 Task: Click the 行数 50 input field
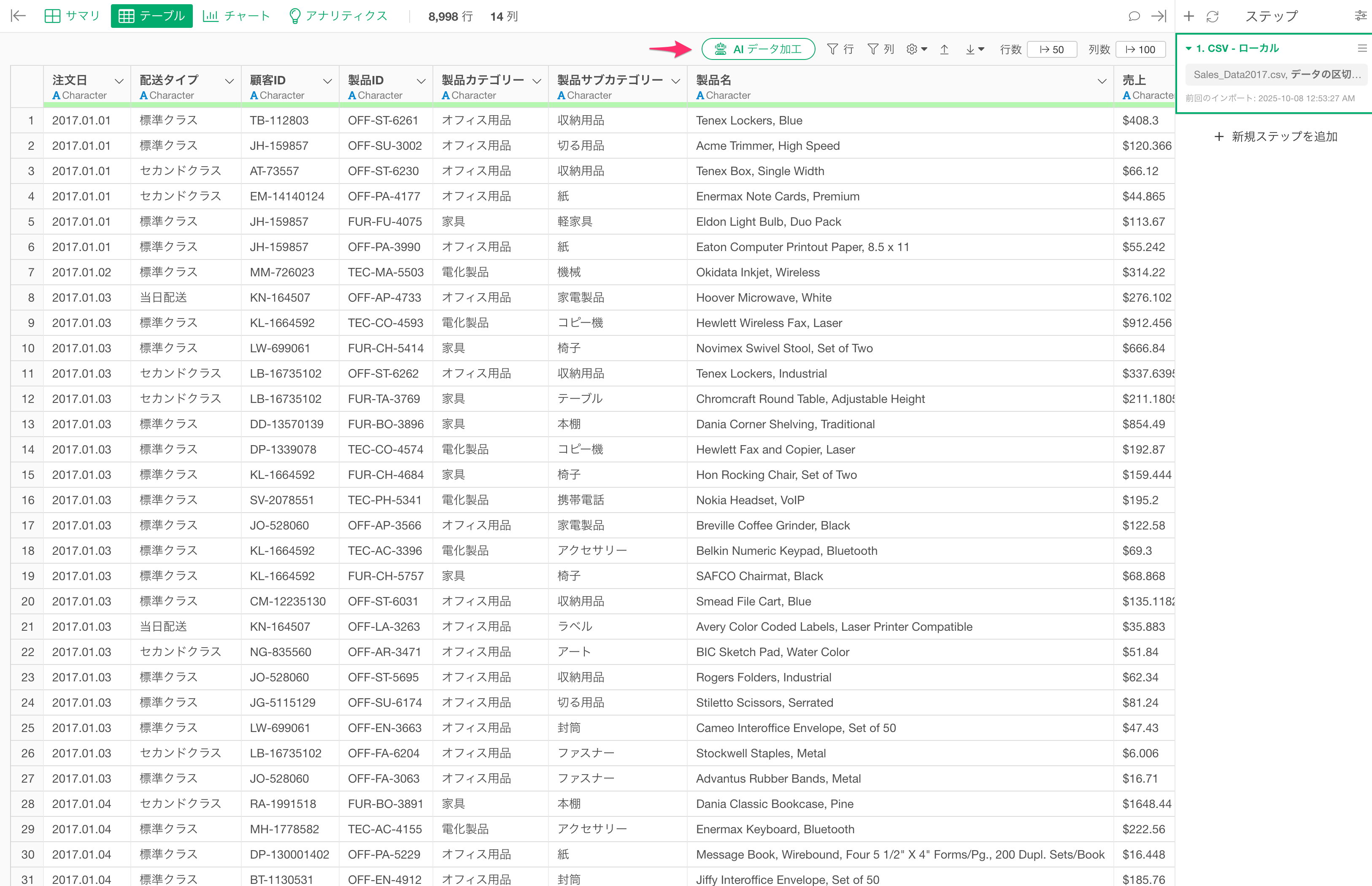1052,49
